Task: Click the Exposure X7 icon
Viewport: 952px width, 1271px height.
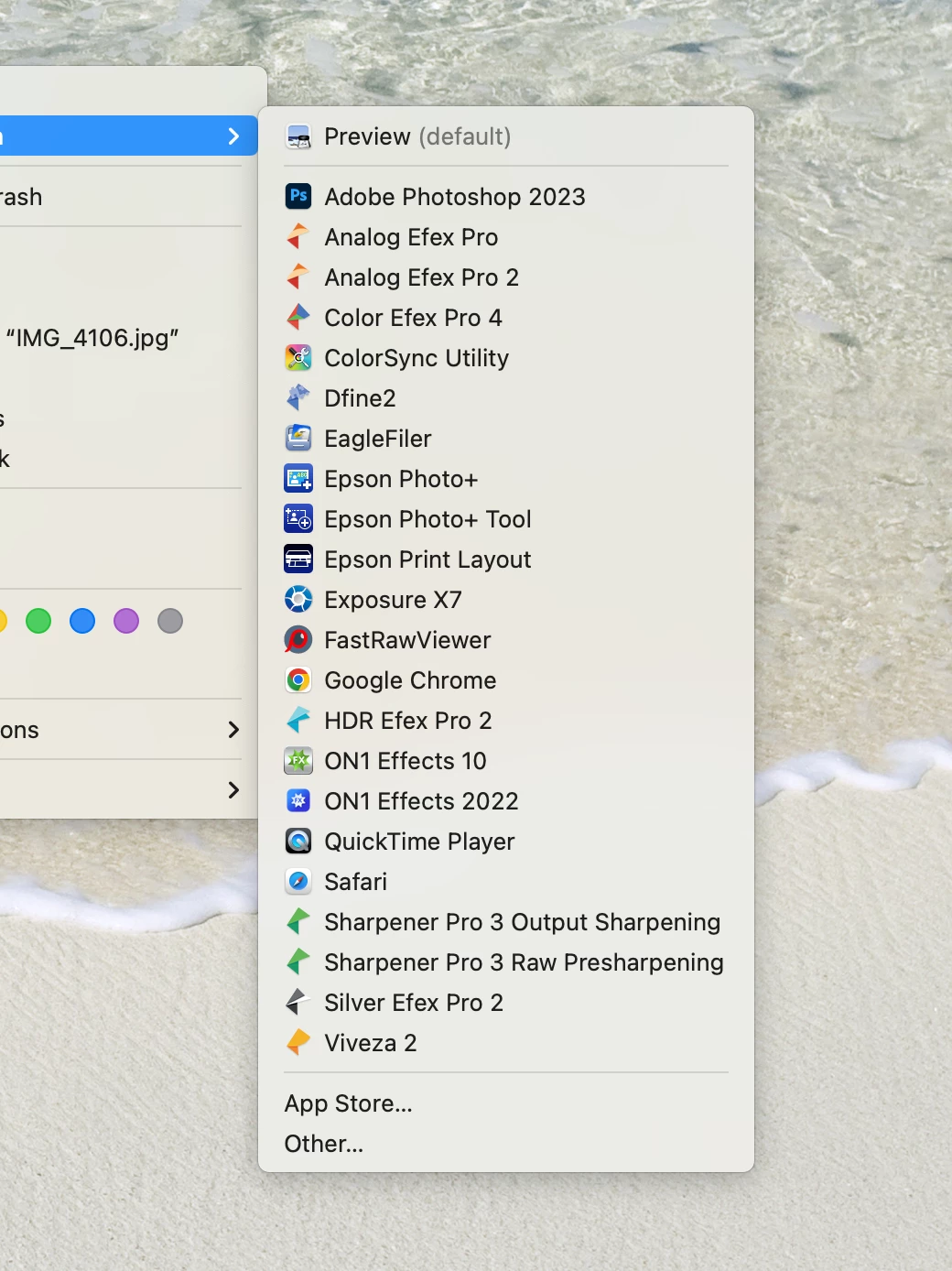Action: (x=298, y=599)
